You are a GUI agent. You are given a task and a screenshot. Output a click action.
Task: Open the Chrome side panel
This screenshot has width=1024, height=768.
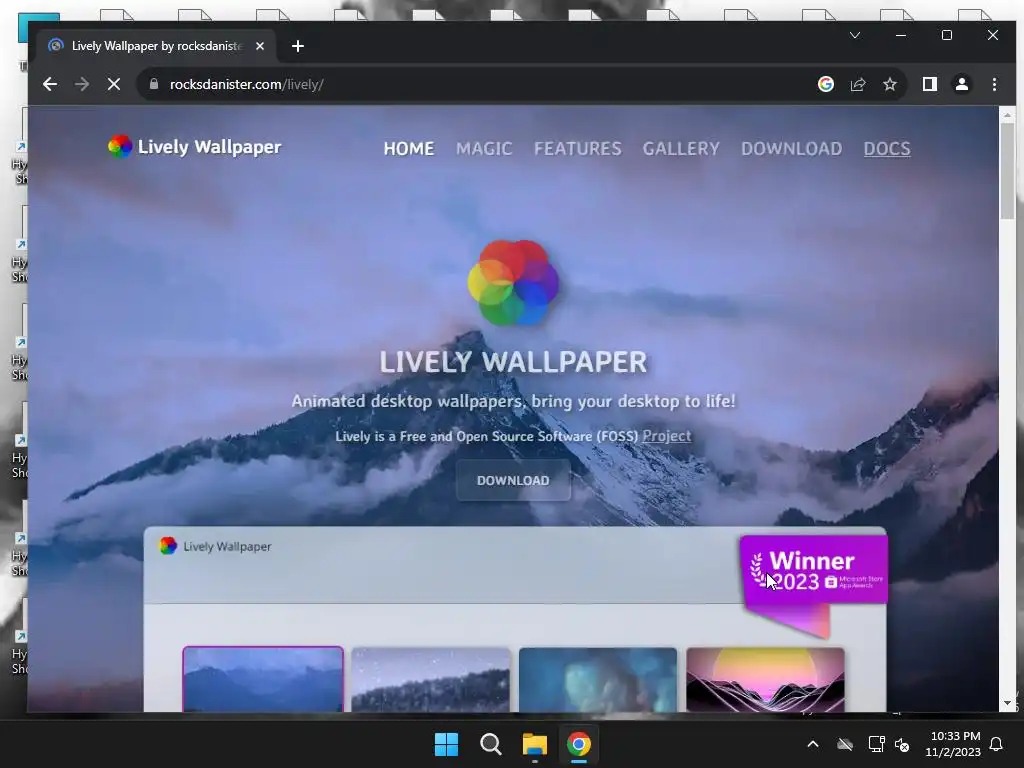coord(929,84)
